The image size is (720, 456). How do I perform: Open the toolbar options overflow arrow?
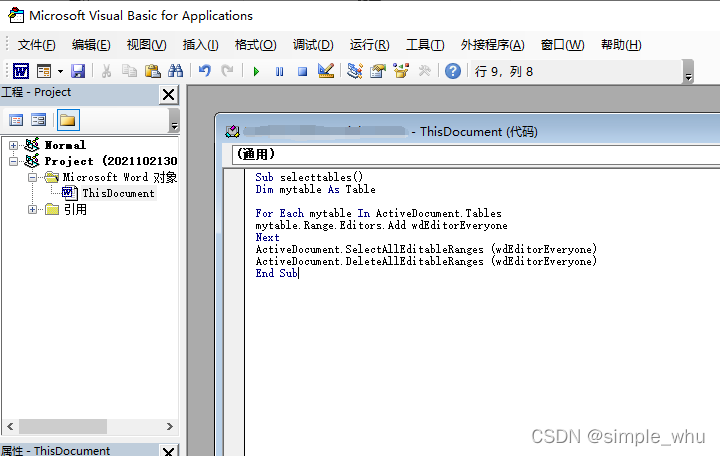click(688, 72)
